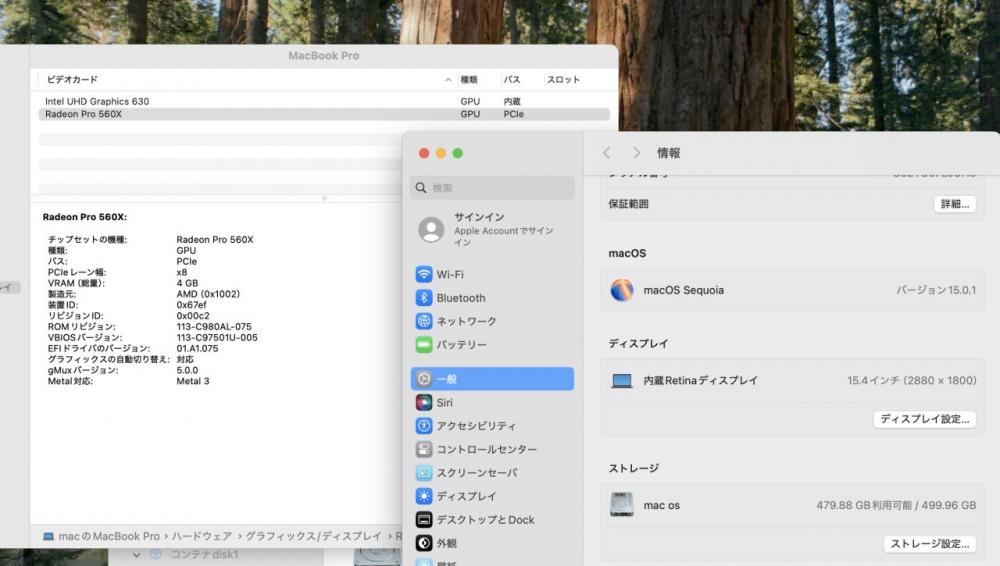Minimize System Settings with yellow button
1000x566 pixels.
pos(441,153)
